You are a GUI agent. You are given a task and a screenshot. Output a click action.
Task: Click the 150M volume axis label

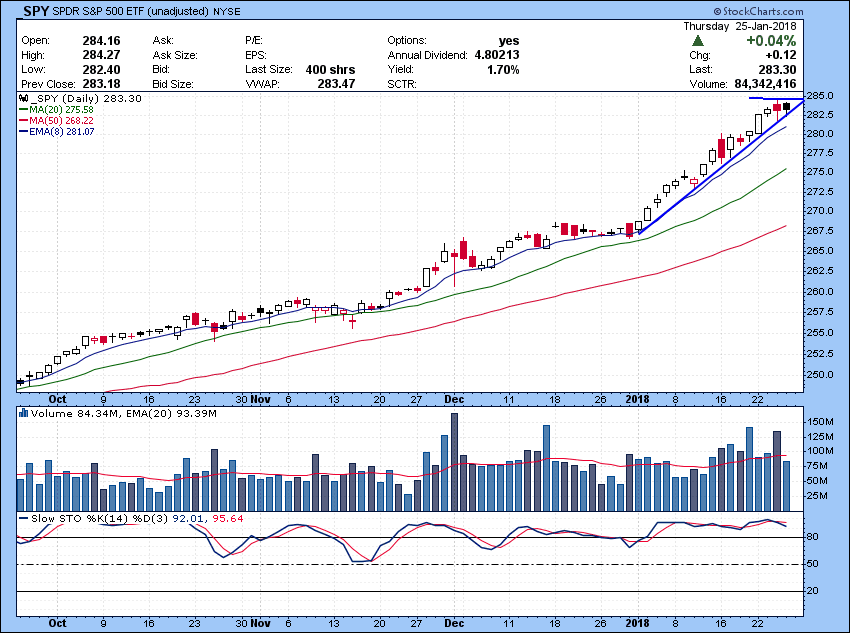tap(820, 423)
